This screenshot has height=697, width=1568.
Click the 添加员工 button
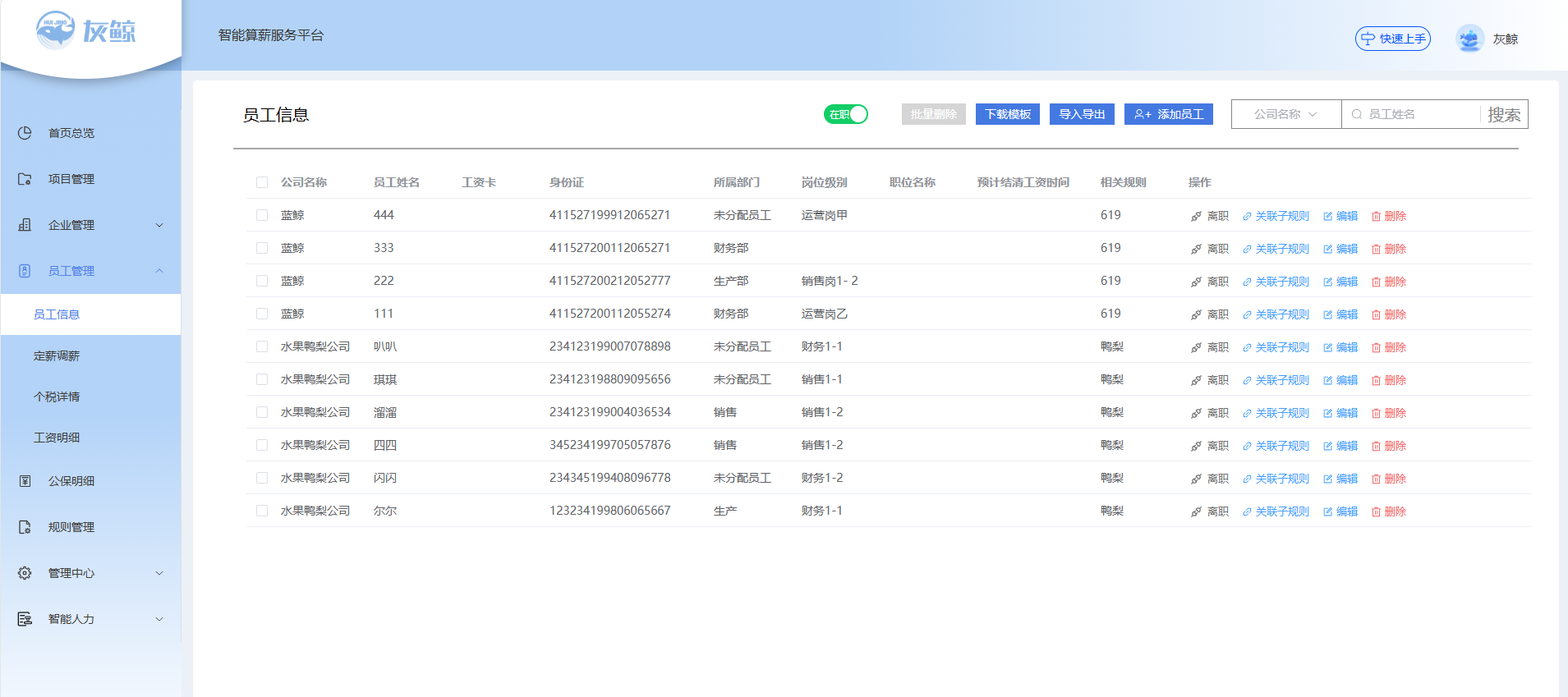tap(1169, 114)
